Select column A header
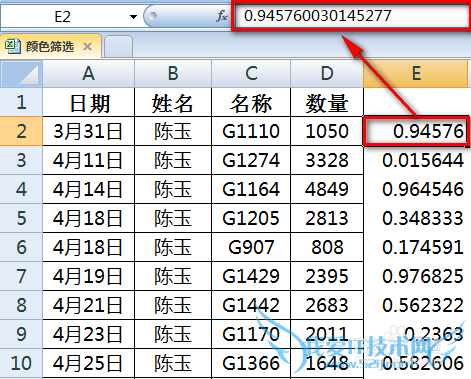The height and width of the screenshot is (379, 471). click(88, 74)
